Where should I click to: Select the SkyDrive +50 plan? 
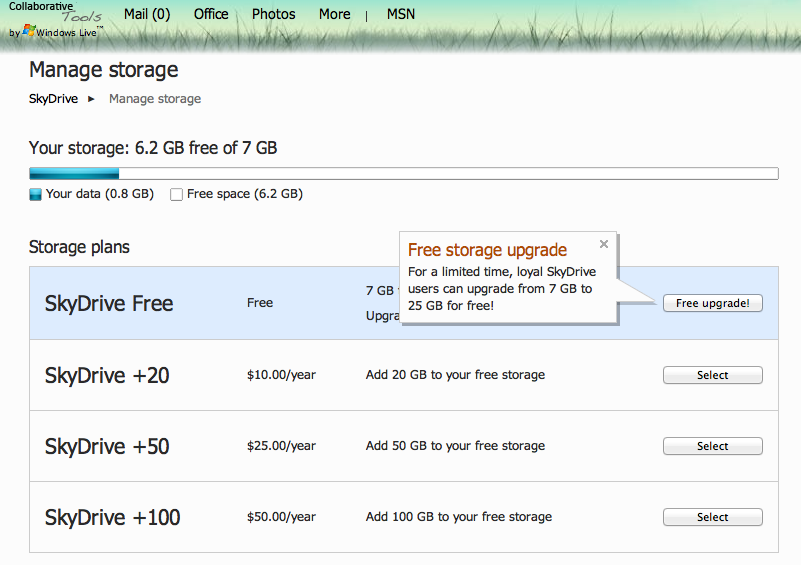coord(713,446)
